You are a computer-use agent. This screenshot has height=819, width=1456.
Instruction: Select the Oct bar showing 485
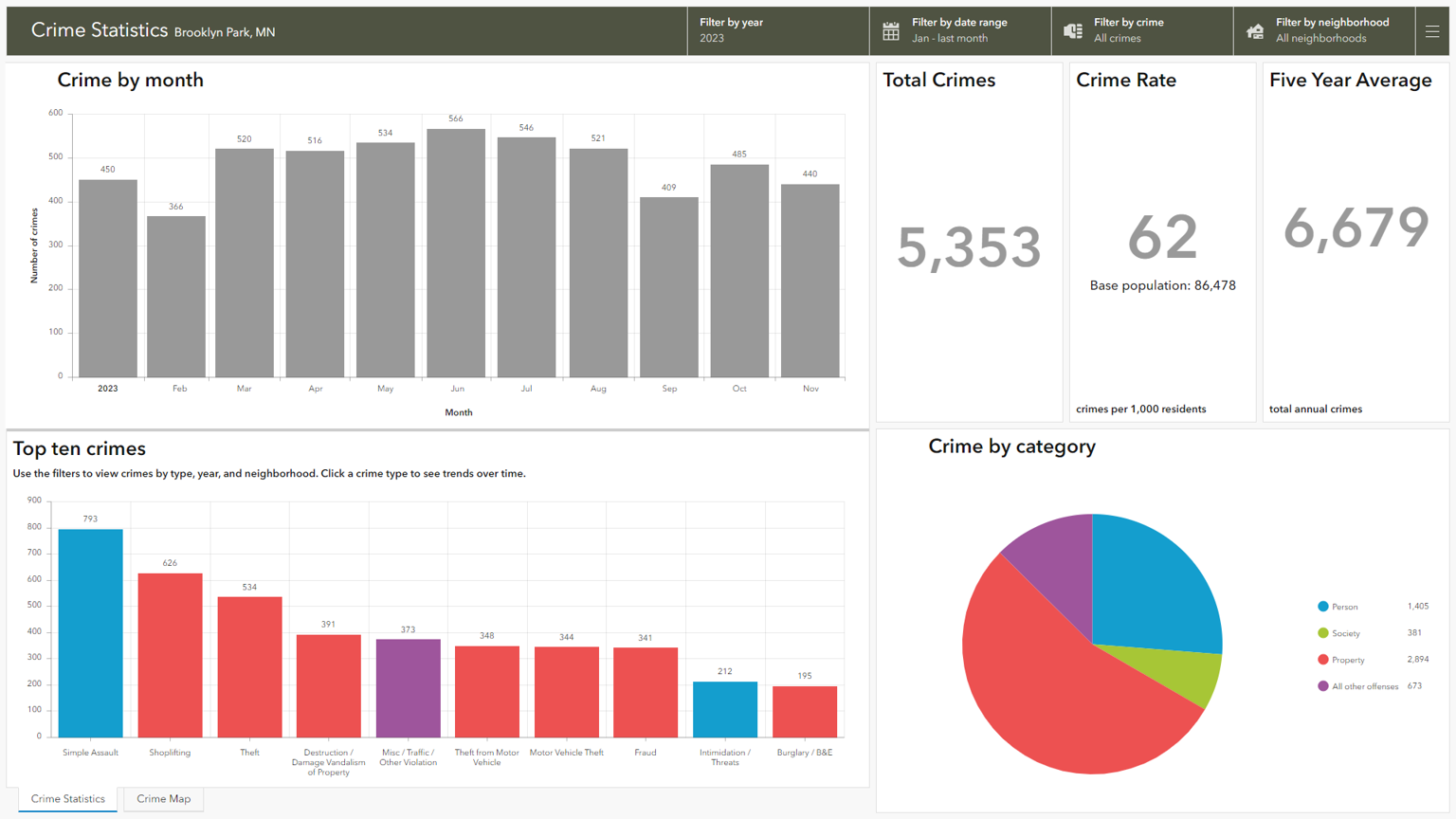[x=739, y=271]
